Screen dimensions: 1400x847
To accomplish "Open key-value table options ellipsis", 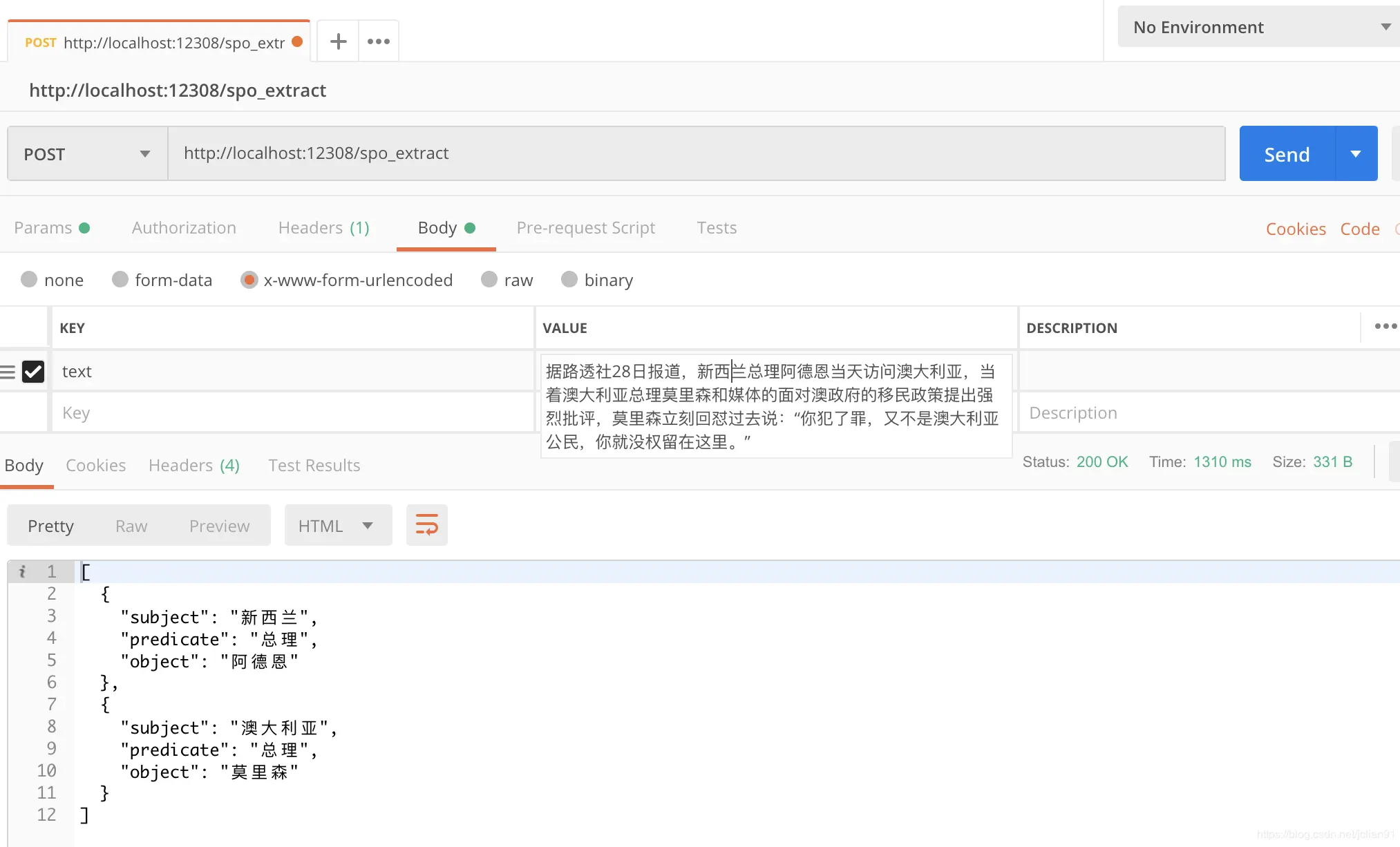I will point(1385,327).
